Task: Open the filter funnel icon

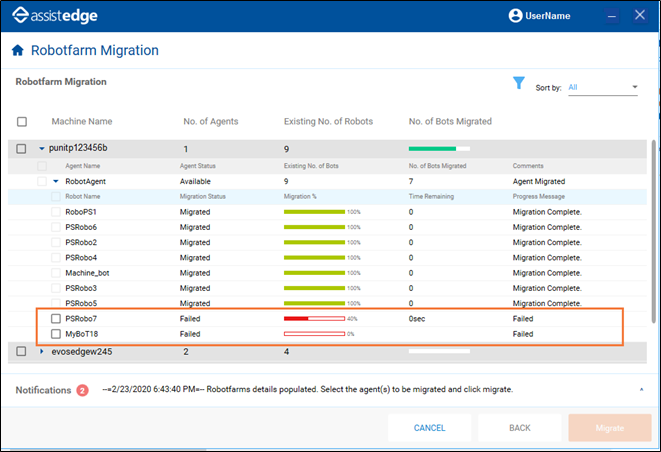Action: pos(518,84)
